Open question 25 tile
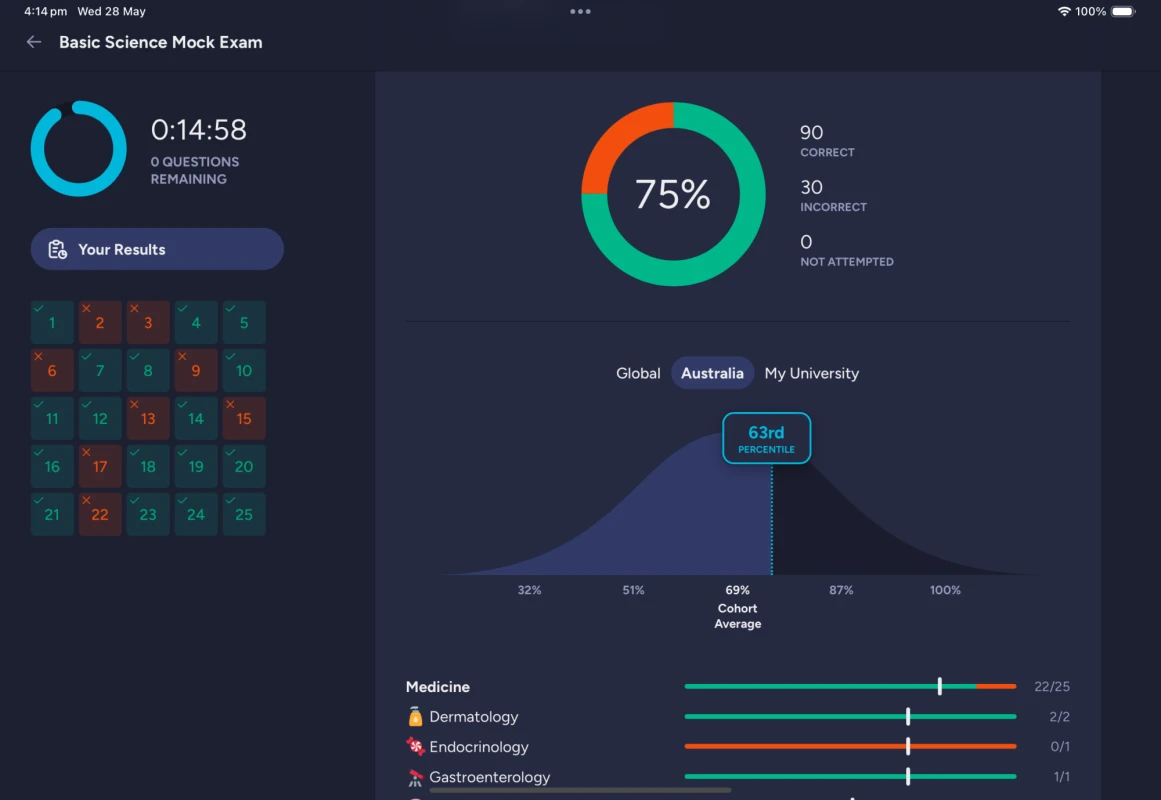The image size is (1161, 800). click(244, 515)
